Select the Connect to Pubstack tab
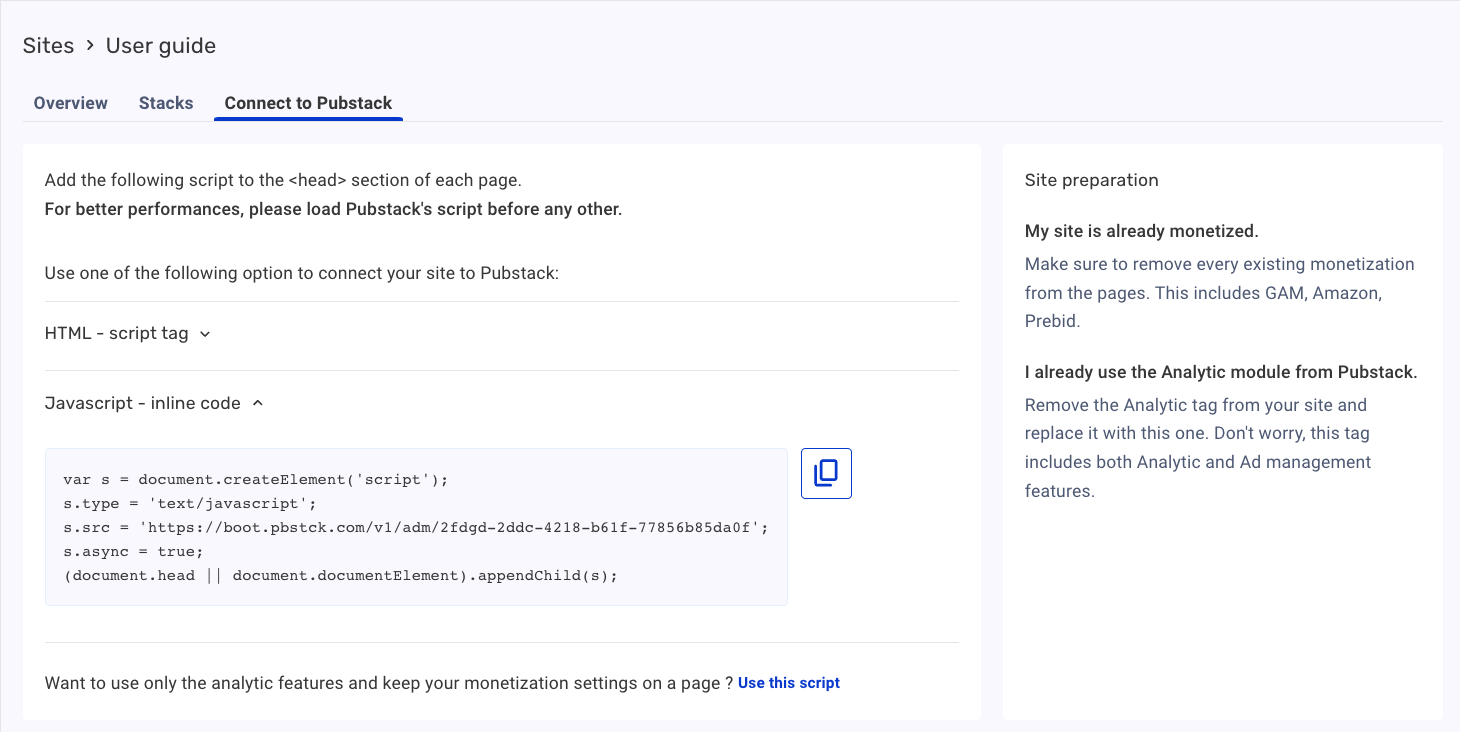Screen dimensions: 1460x732 point(308,103)
